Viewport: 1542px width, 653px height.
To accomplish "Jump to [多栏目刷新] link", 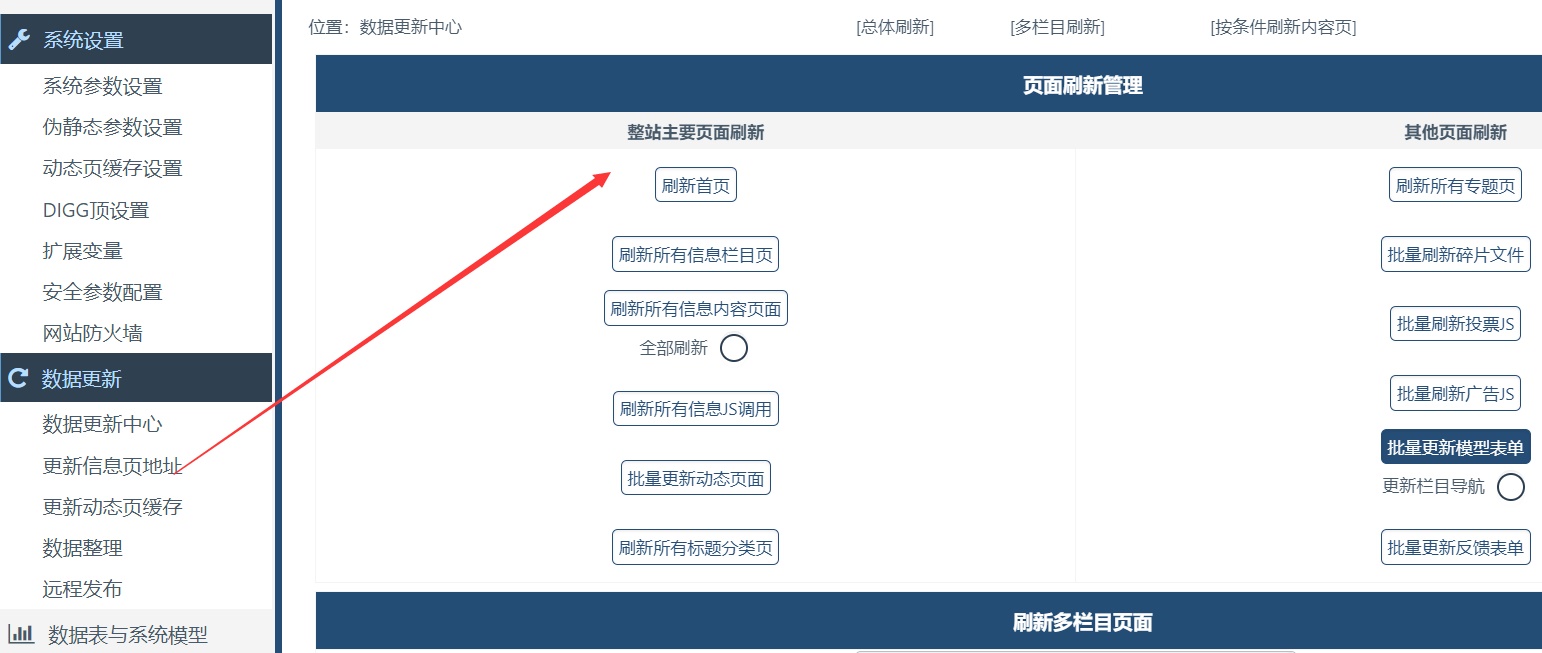I will [x=1057, y=28].
